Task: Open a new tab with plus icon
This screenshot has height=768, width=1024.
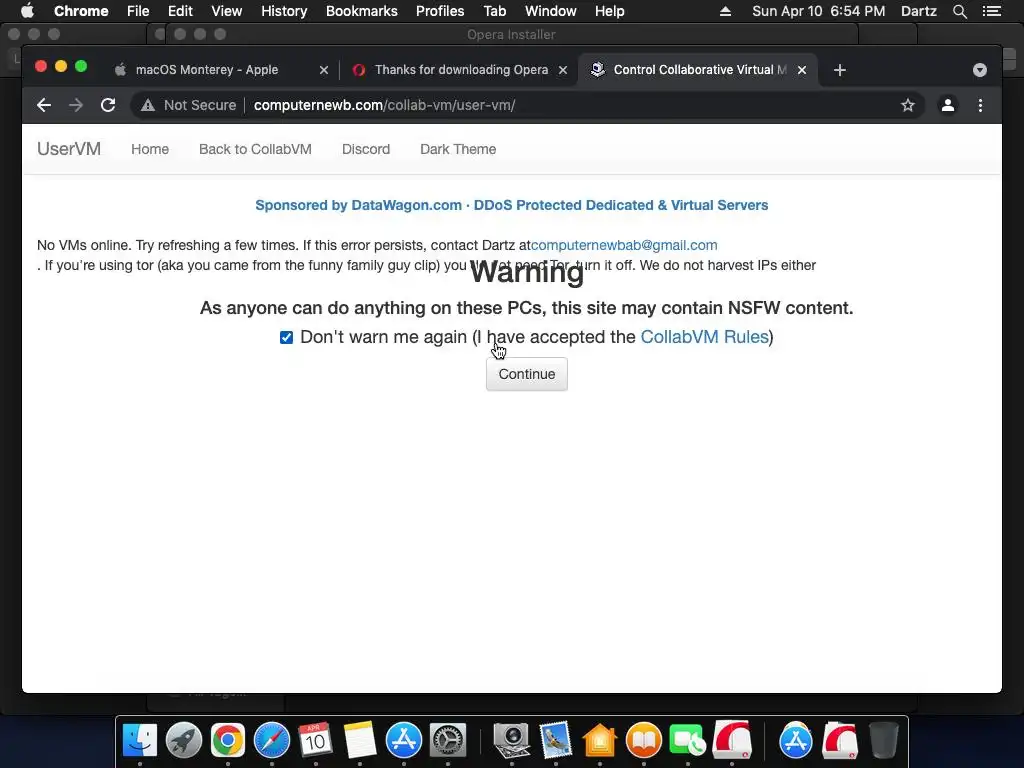Action: tap(840, 70)
